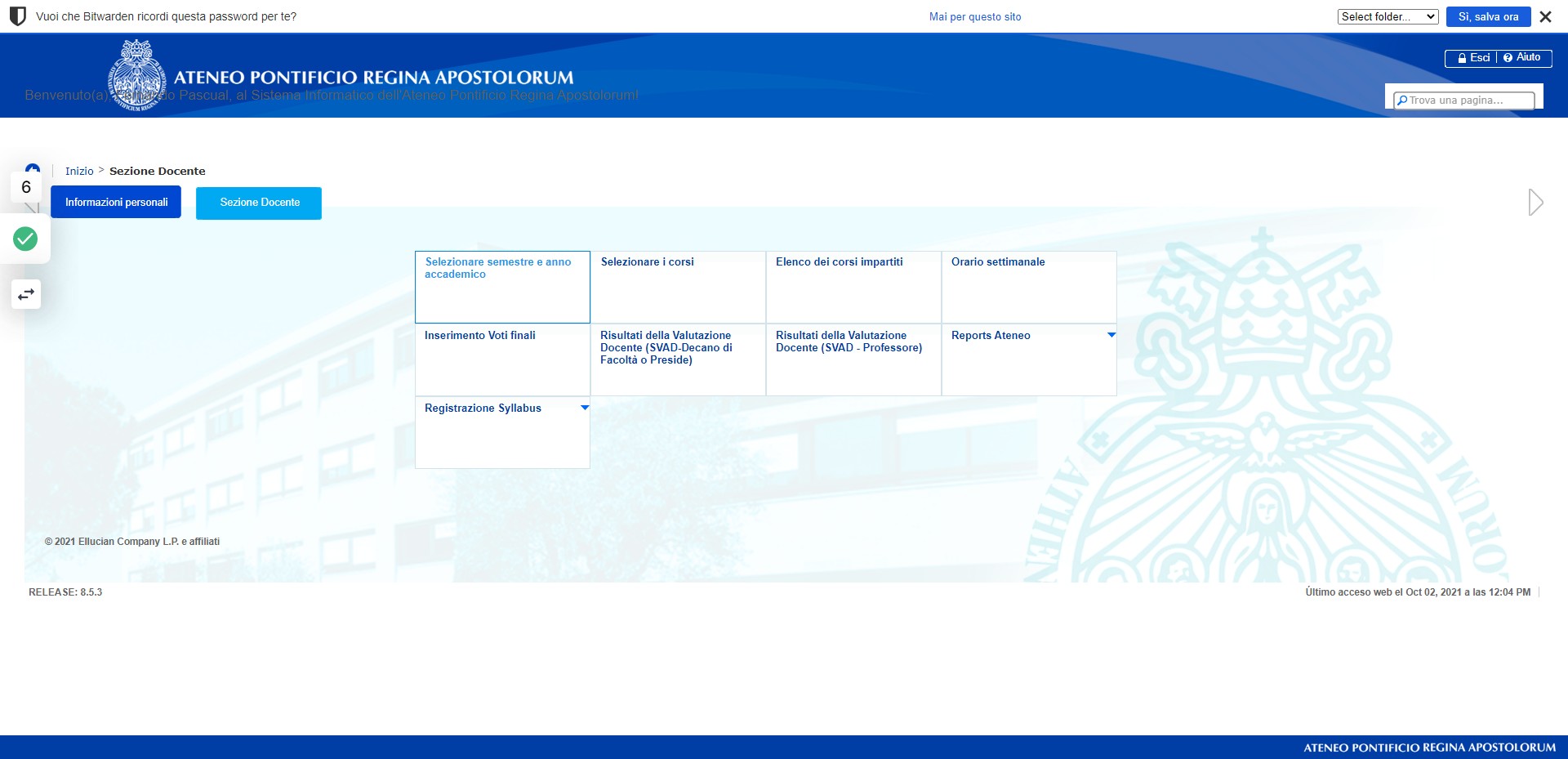Switch to Informazioni personali tab
The height and width of the screenshot is (759, 1568).
tap(116, 202)
